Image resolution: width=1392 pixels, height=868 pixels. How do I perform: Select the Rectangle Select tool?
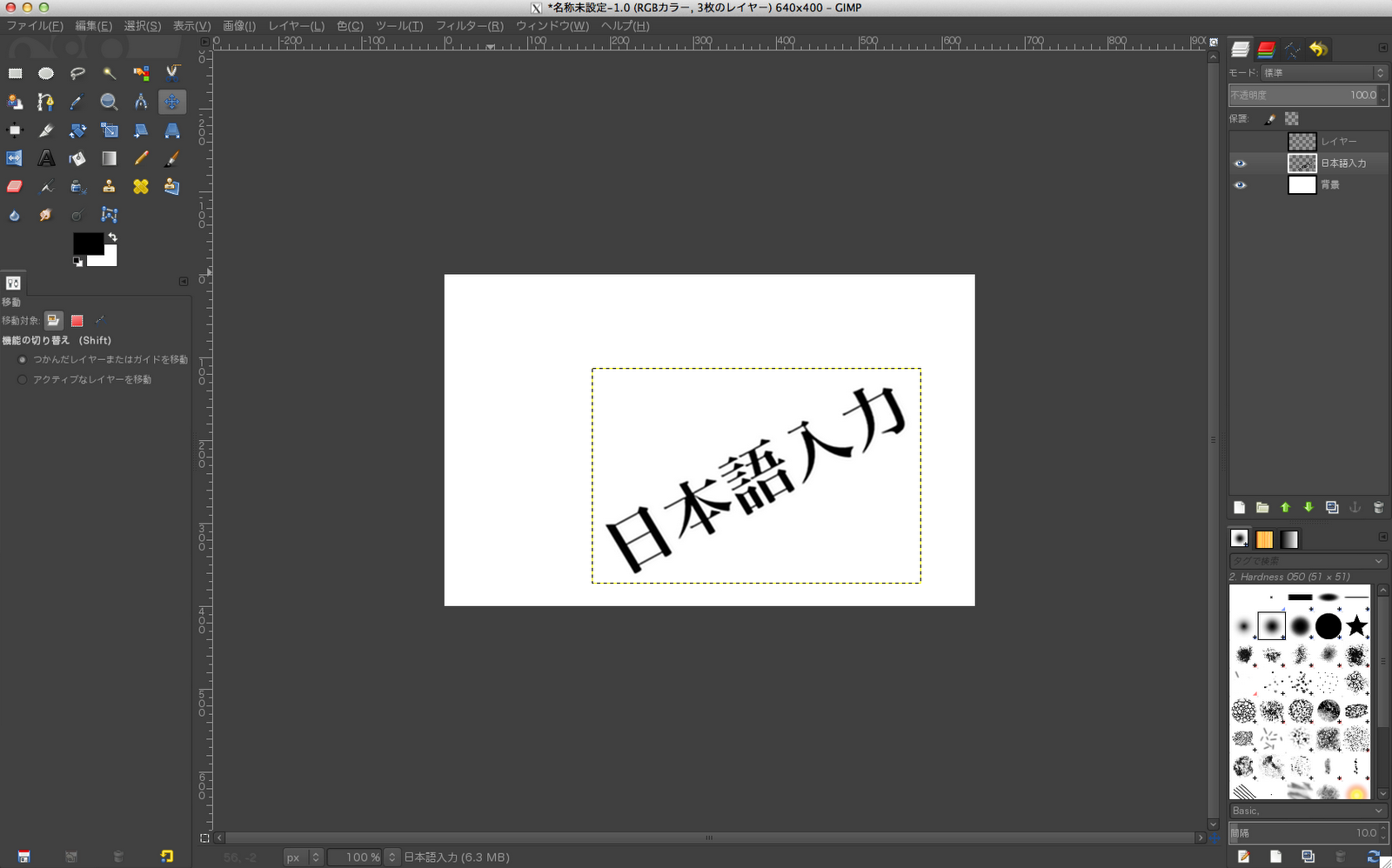pyautogui.click(x=15, y=74)
